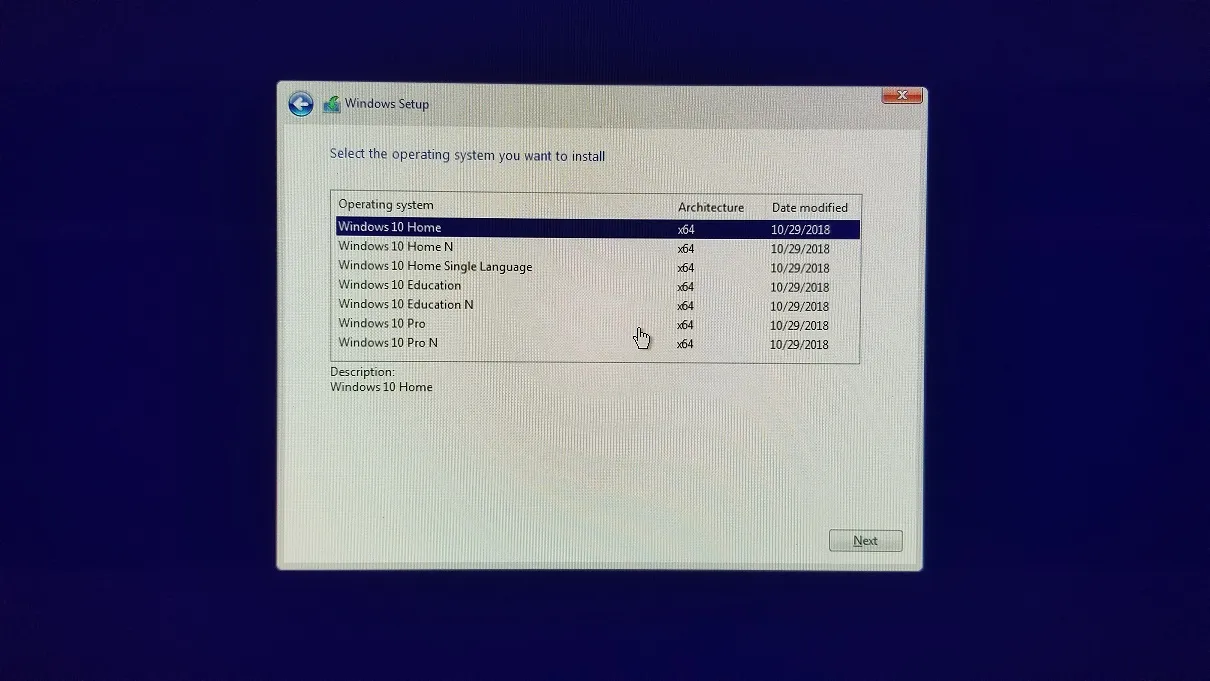This screenshot has height=681, width=1210.
Task: Click the Architecture column header
Action: click(x=711, y=208)
